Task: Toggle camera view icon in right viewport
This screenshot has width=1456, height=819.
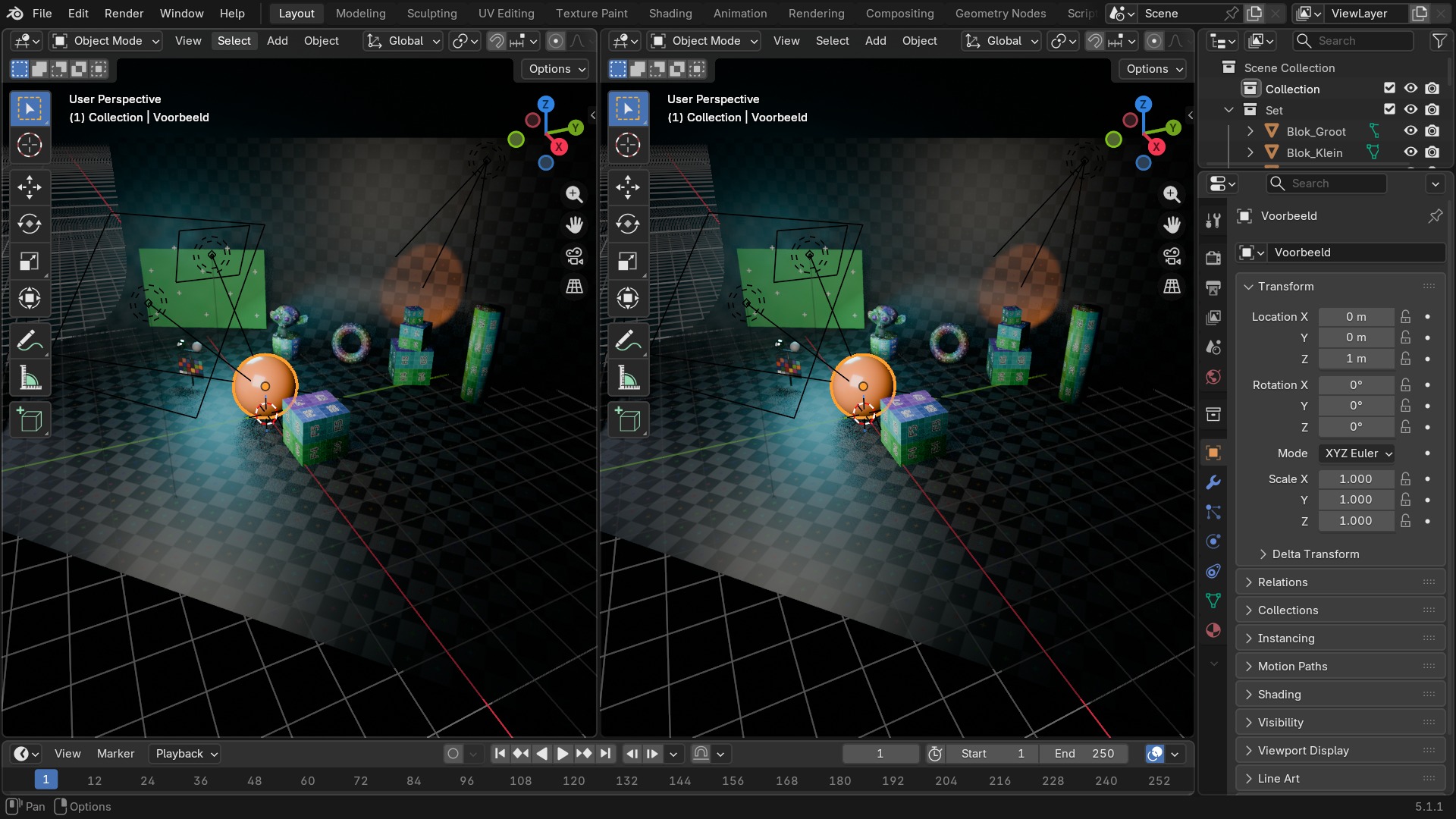Action: point(1172,256)
